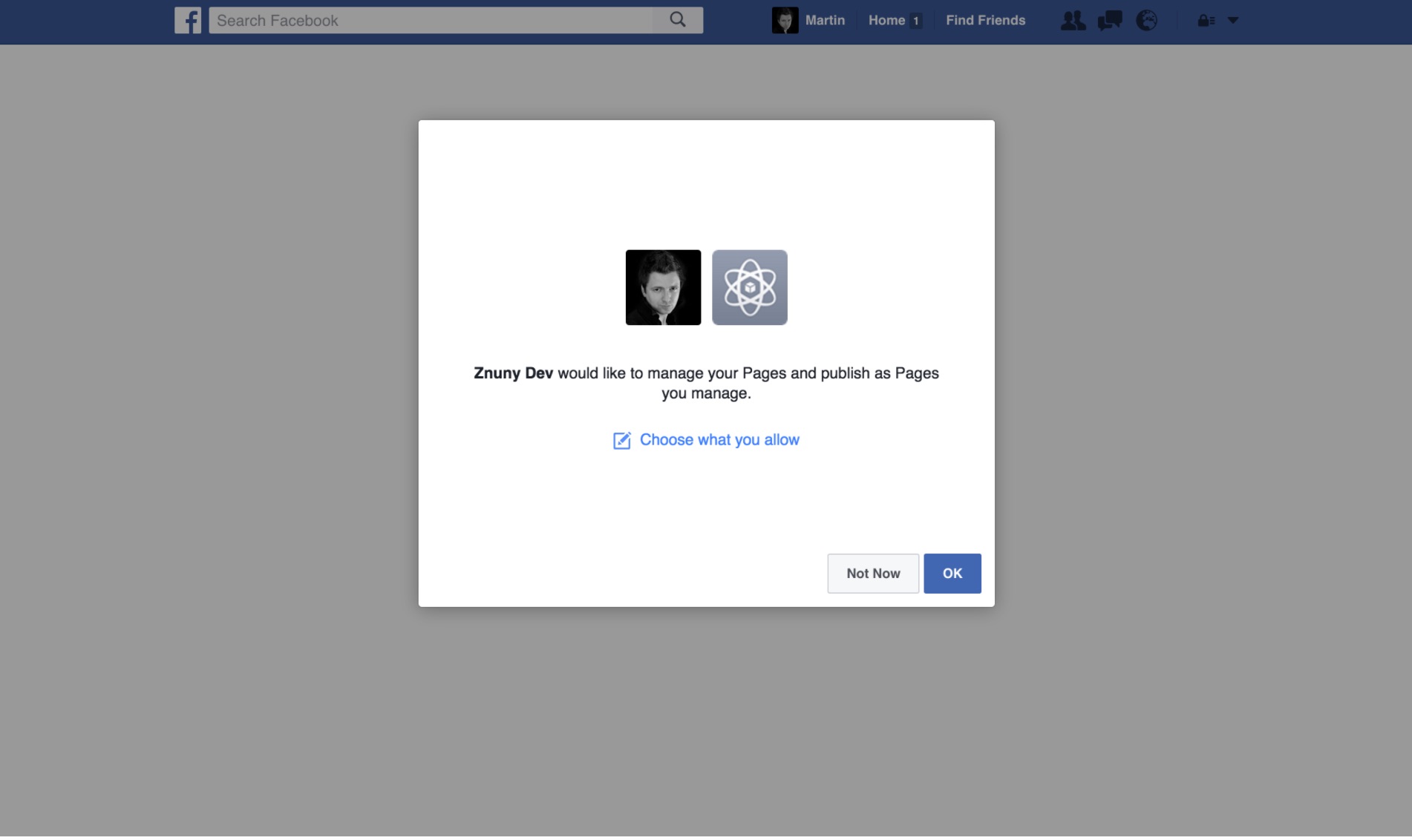Viewport: 1412px width, 840px height.
Task: Go to Home in the top bar
Action: [x=887, y=21]
